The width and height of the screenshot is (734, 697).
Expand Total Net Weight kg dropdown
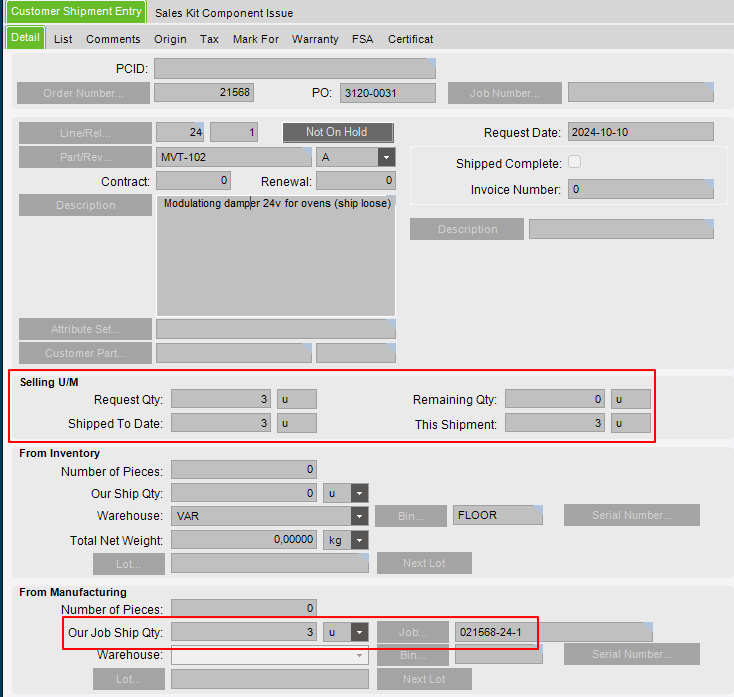point(359,540)
